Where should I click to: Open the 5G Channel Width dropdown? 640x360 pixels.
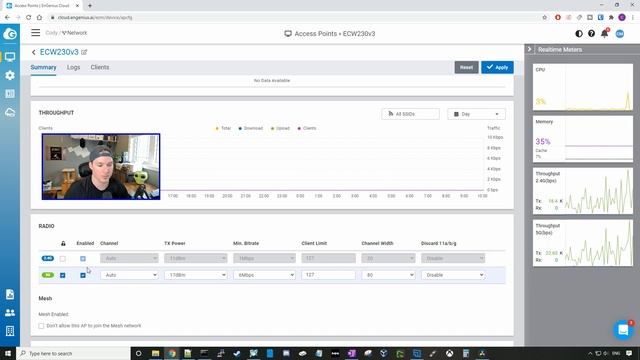pyautogui.click(x=388, y=275)
